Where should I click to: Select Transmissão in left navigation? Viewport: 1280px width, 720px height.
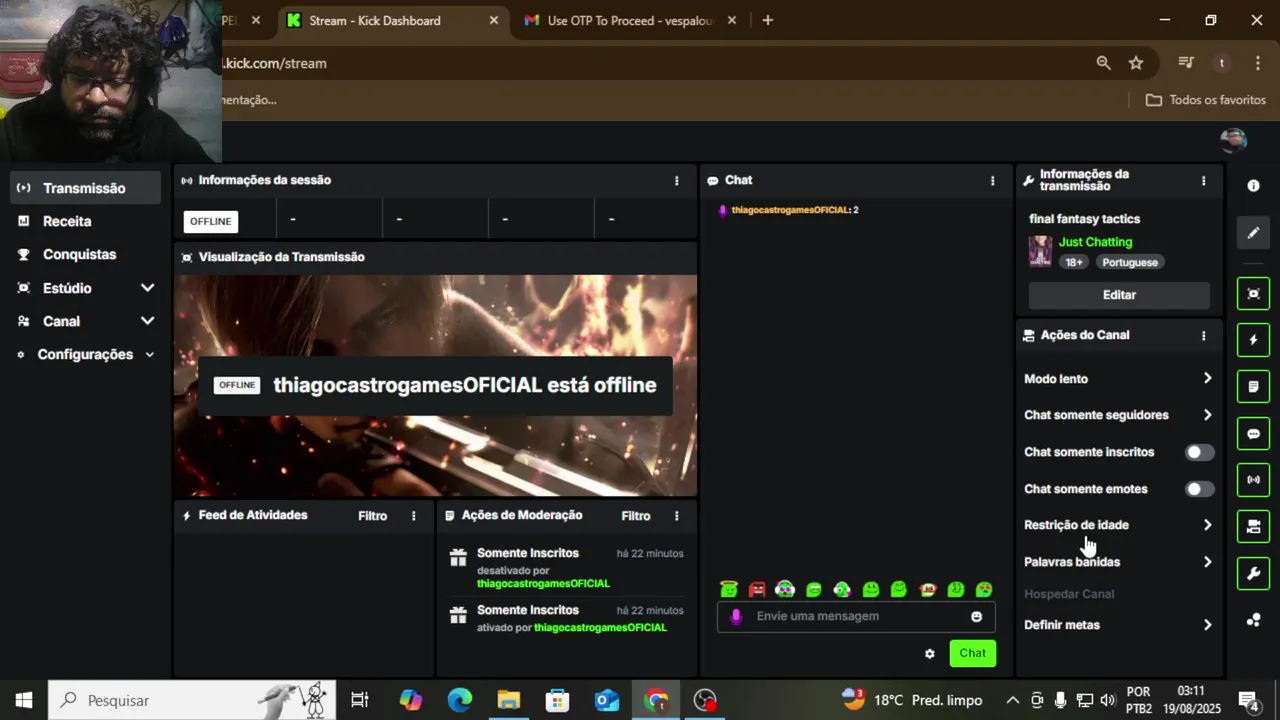point(84,188)
